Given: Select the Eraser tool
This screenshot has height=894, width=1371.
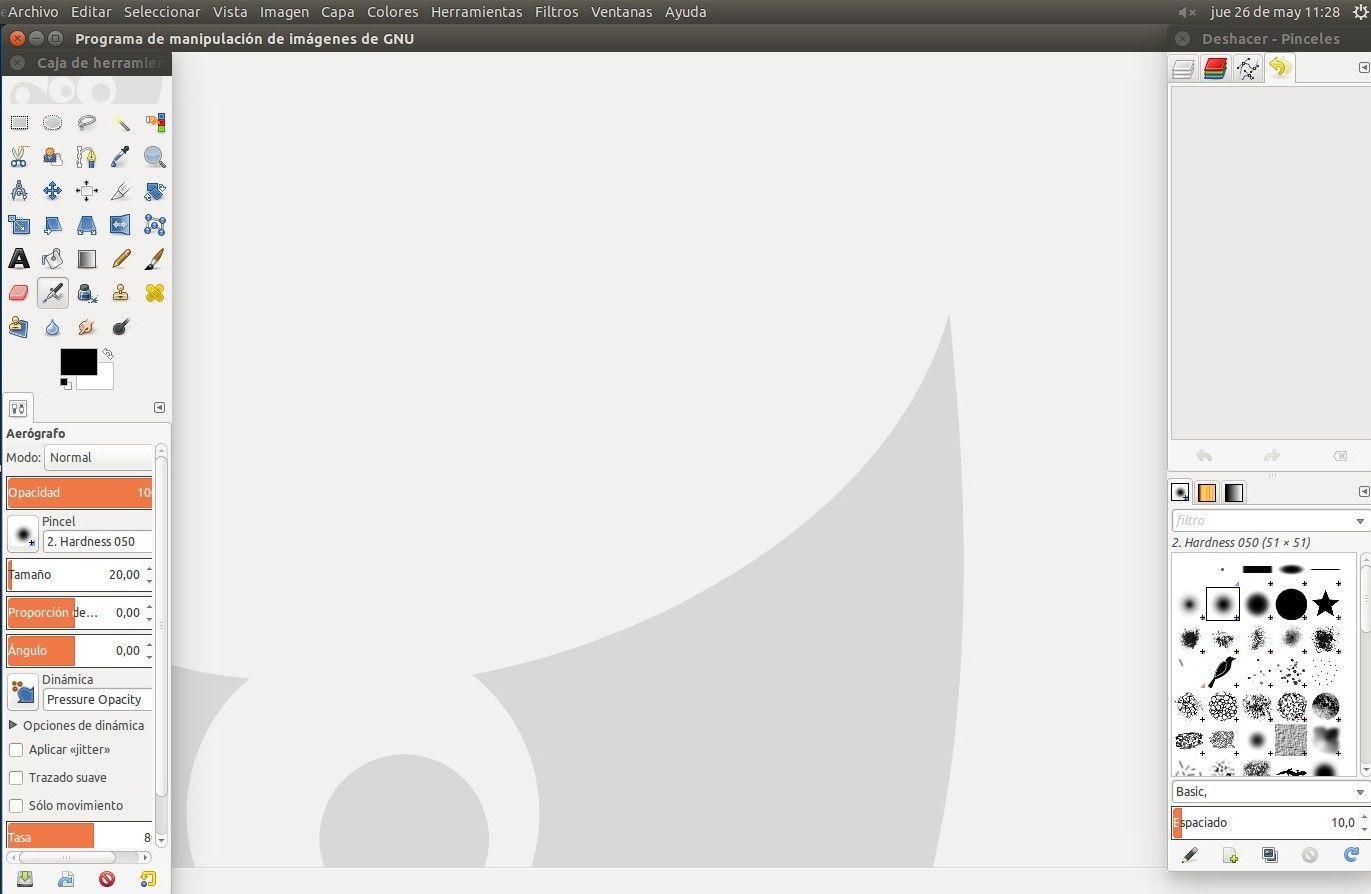Looking at the screenshot, I should click(x=19, y=293).
